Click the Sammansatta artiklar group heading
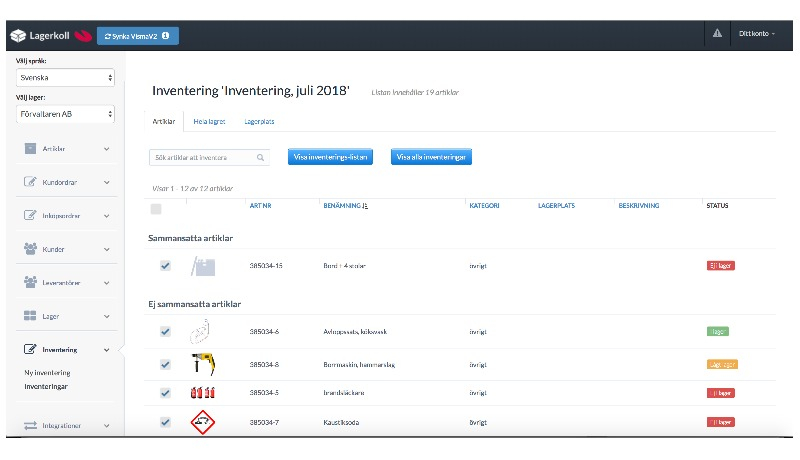This screenshot has width=800, height=460. pyautogui.click(x=190, y=238)
